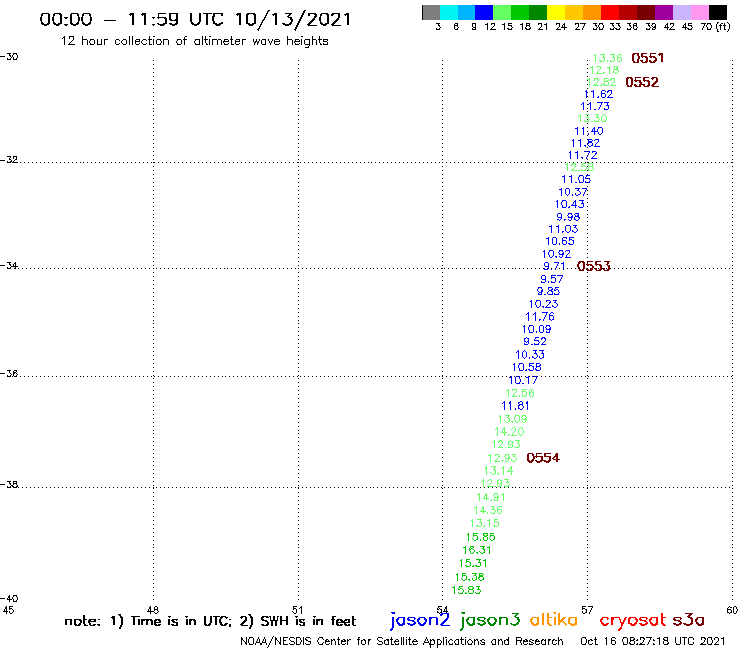
Task: Select the pink swatch in the color scale
Action: click(700, 12)
